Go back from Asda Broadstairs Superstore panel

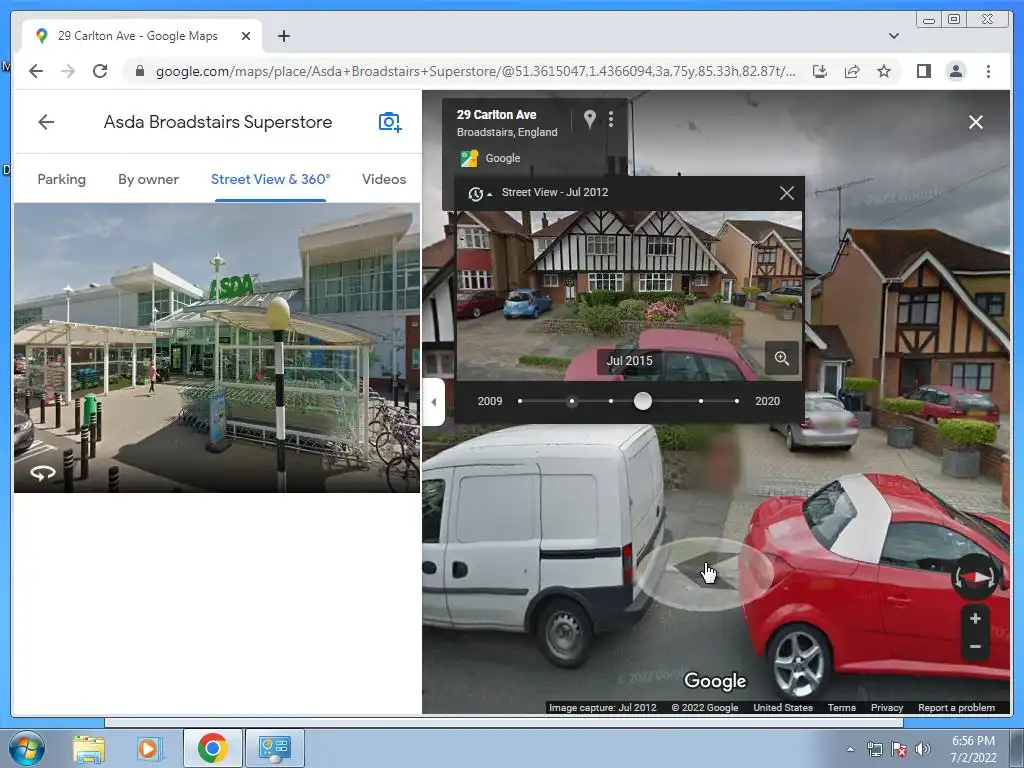46,122
